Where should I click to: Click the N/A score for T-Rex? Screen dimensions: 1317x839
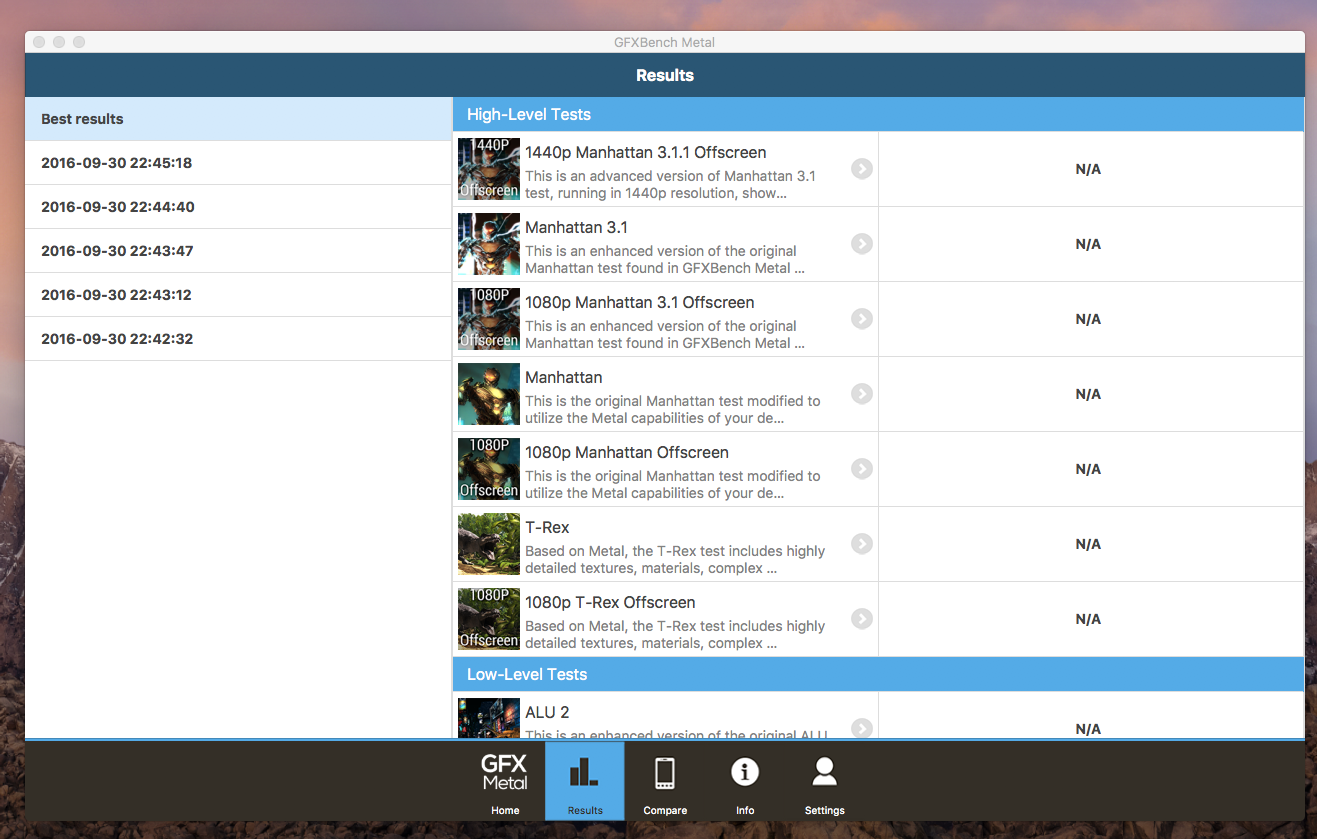click(x=1088, y=544)
